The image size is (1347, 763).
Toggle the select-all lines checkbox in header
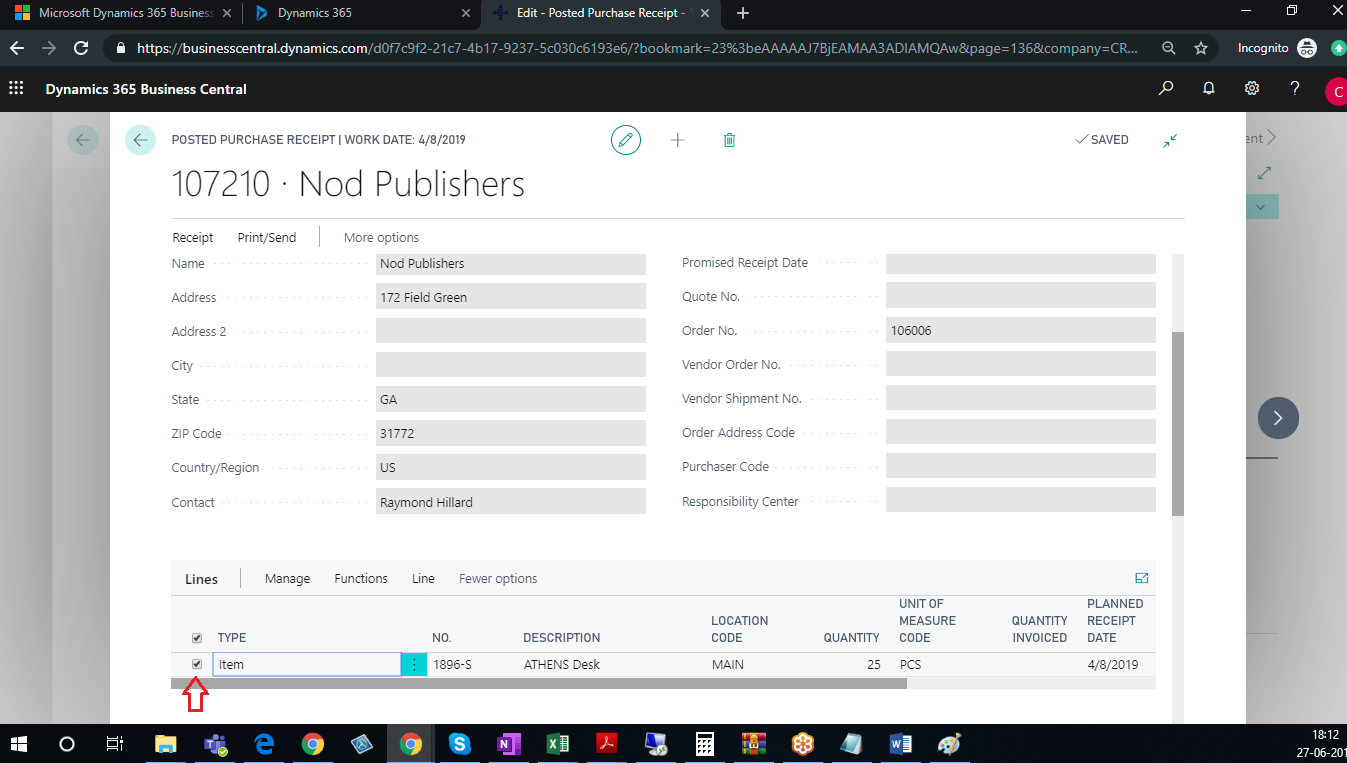[x=197, y=638]
